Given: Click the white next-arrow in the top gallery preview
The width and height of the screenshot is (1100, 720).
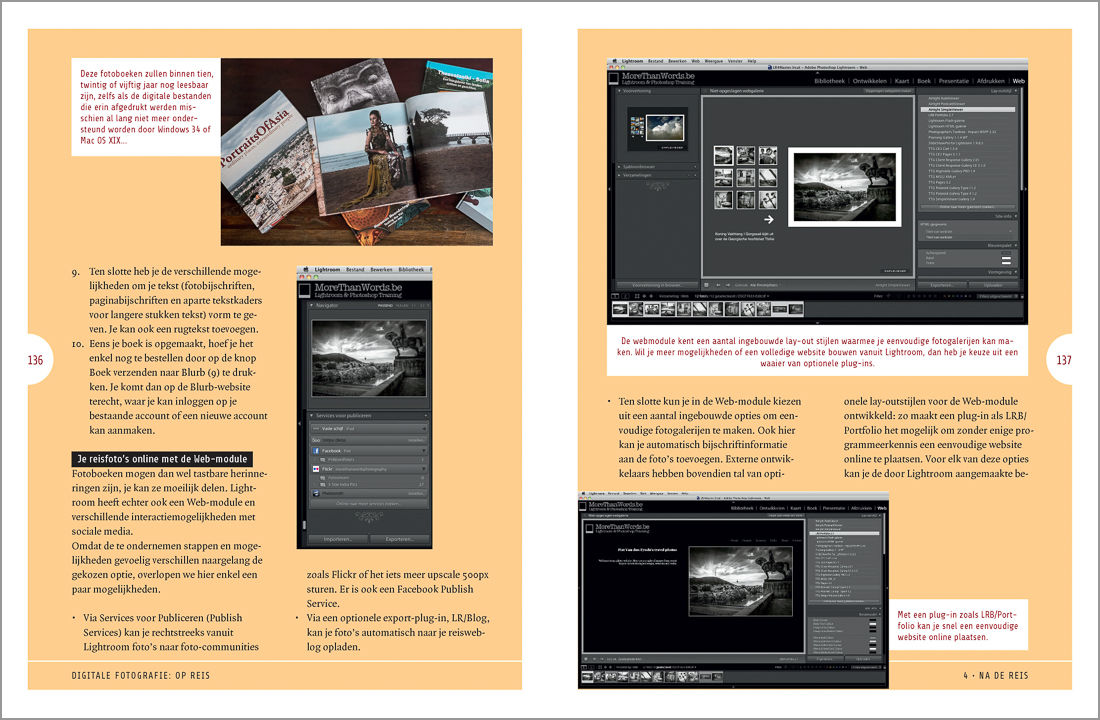Looking at the screenshot, I should (x=769, y=219).
